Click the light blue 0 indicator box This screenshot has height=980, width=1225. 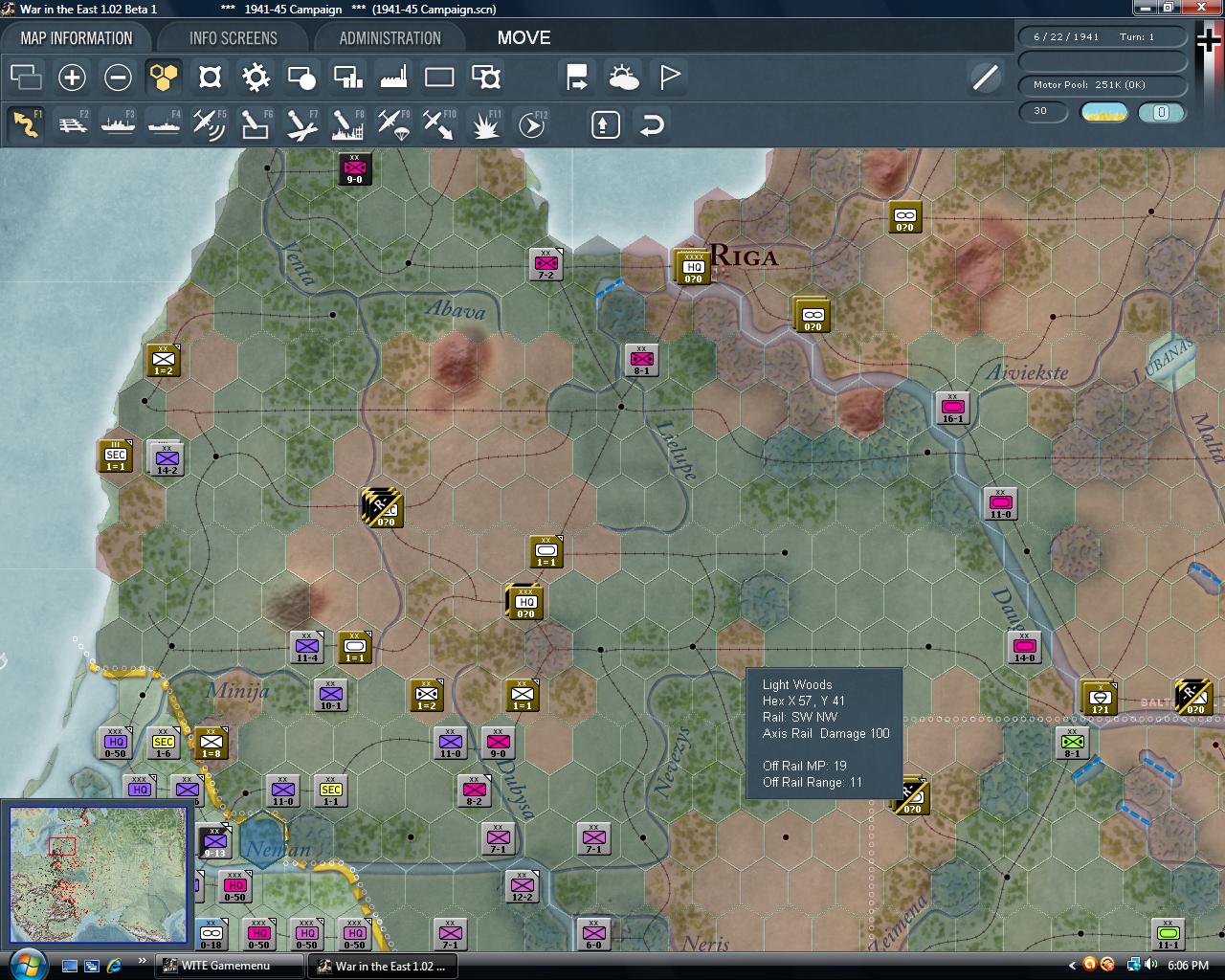point(1161,112)
